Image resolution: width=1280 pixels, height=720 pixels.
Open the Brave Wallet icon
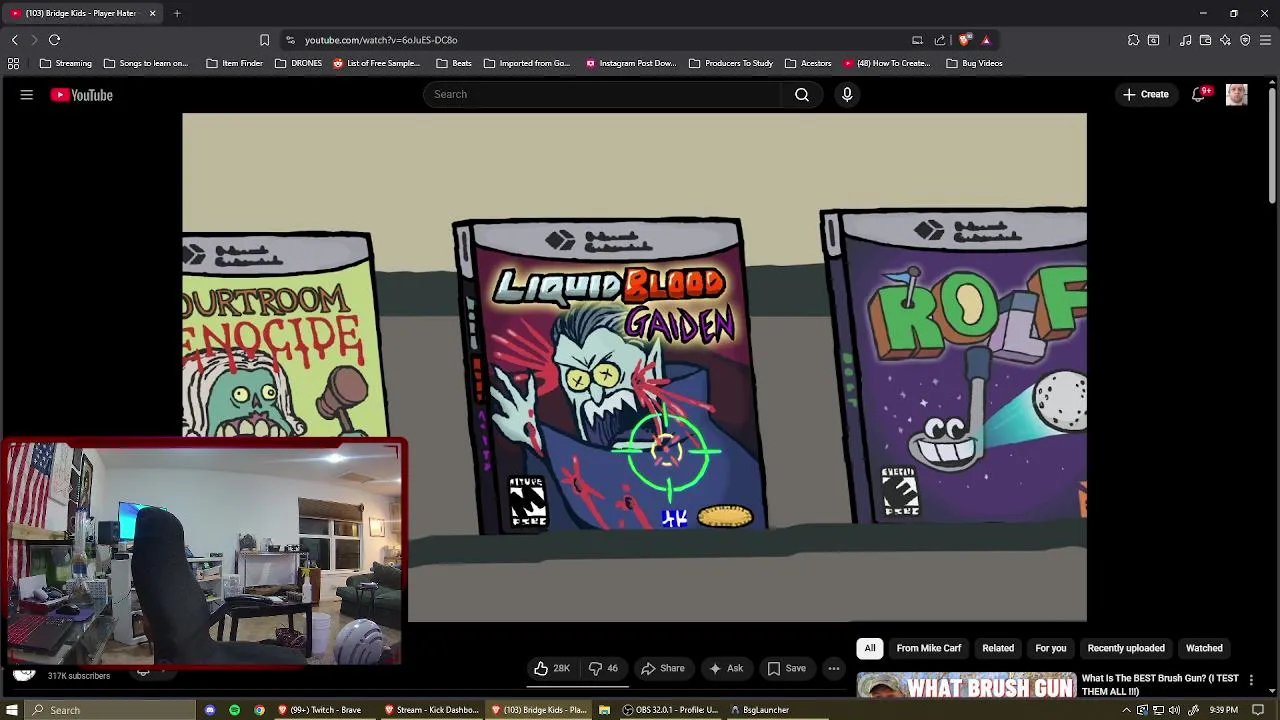1205,40
